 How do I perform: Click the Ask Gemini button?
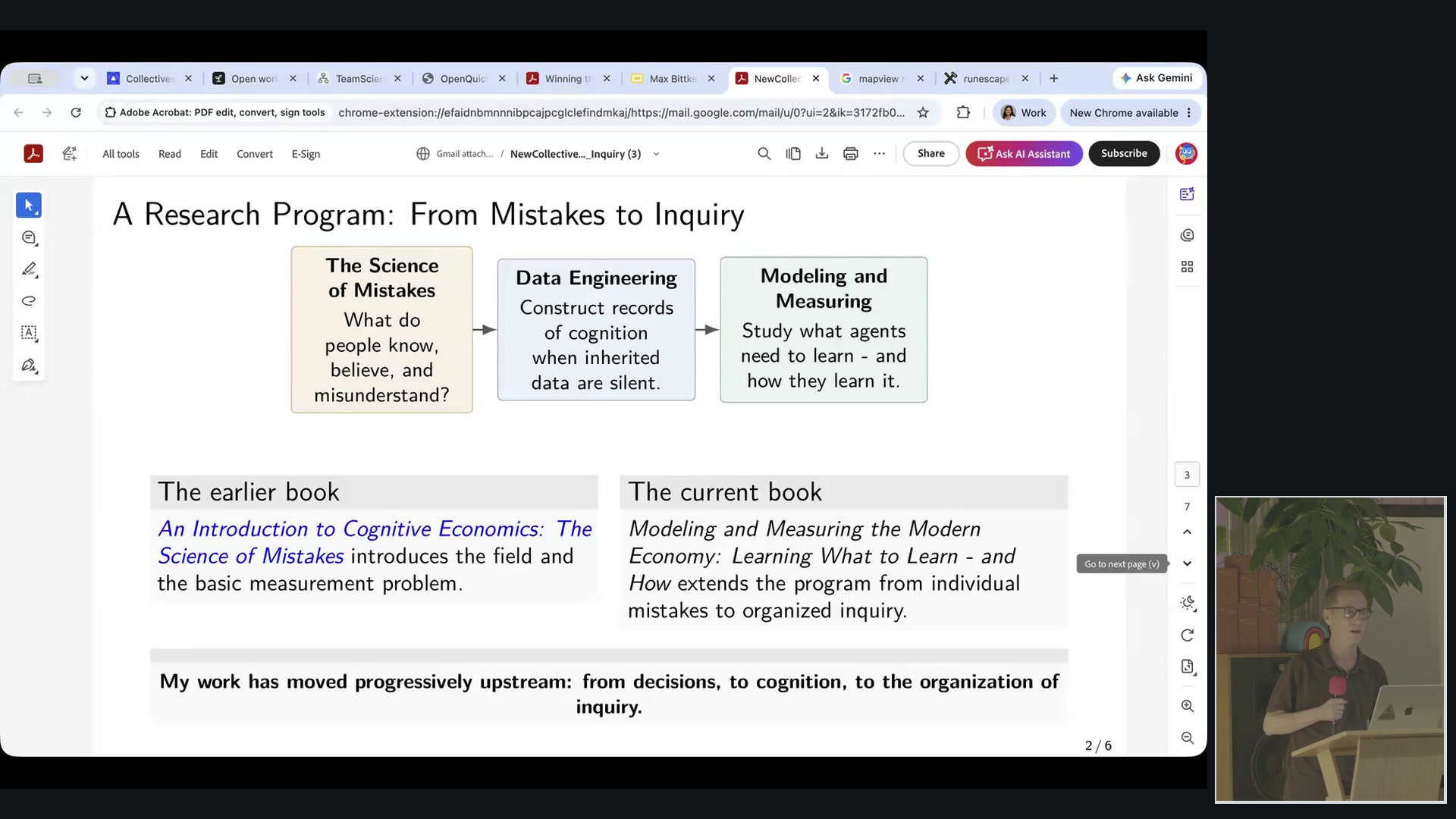pos(1156,78)
